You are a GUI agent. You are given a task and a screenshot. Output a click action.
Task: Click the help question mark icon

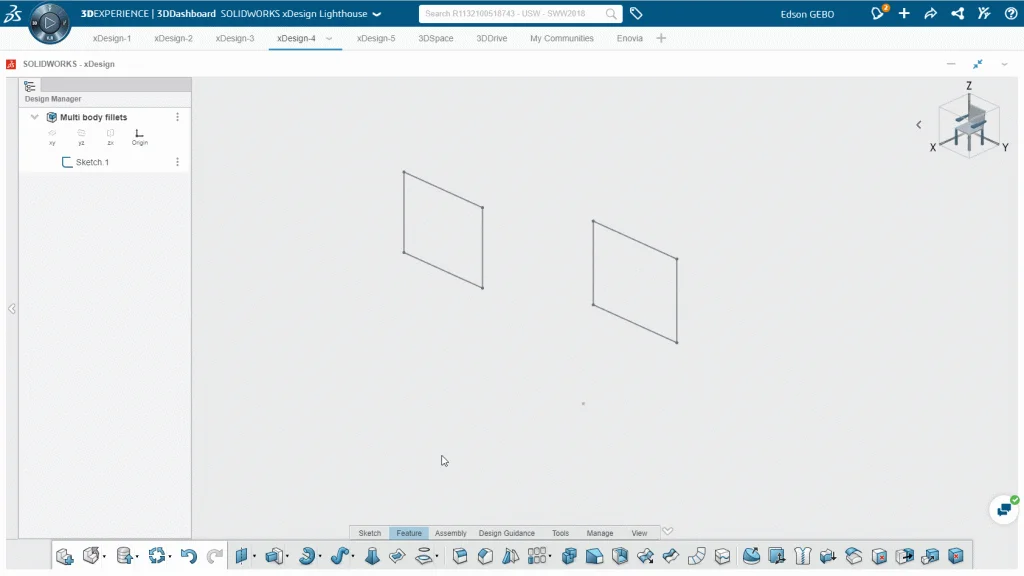(x=1009, y=13)
